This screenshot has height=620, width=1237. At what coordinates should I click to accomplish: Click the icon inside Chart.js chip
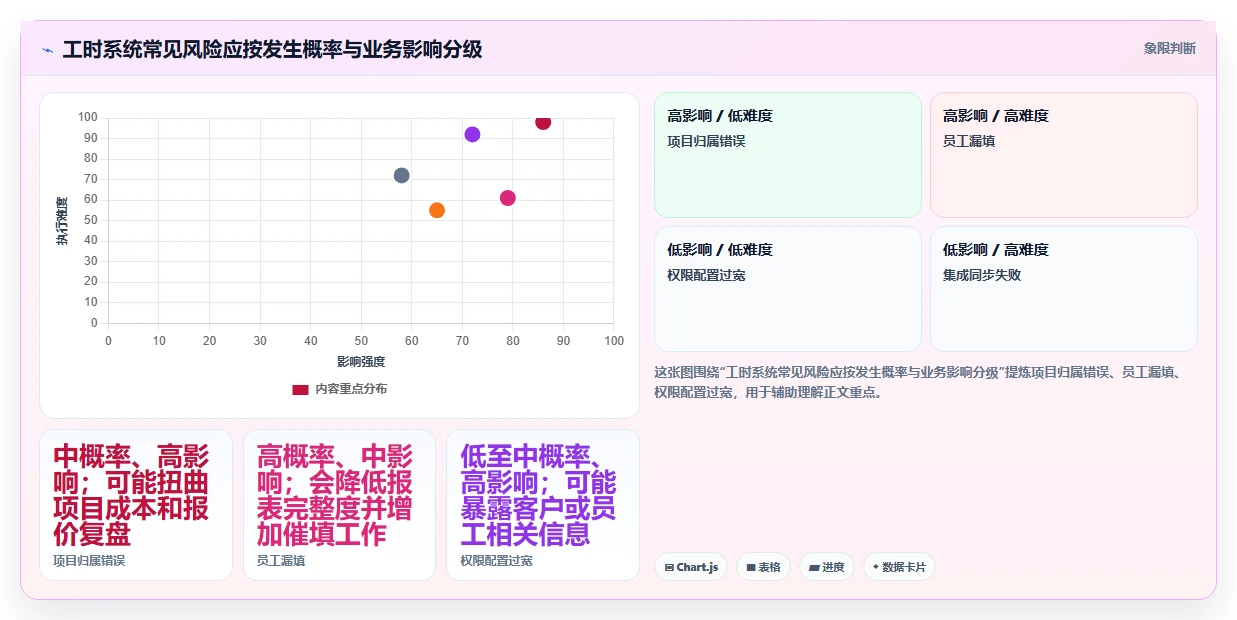click(x=669, y=567)
